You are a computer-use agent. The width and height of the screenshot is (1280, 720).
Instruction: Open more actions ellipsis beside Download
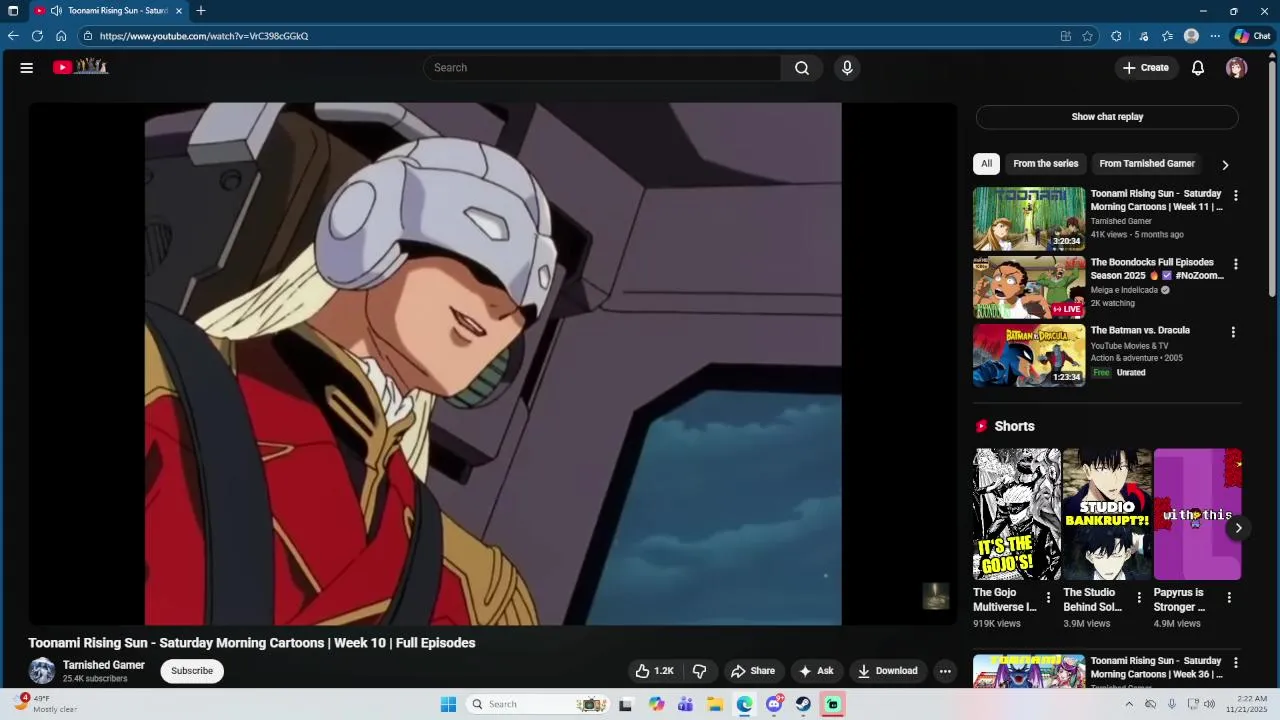click(x=945, y=671)
